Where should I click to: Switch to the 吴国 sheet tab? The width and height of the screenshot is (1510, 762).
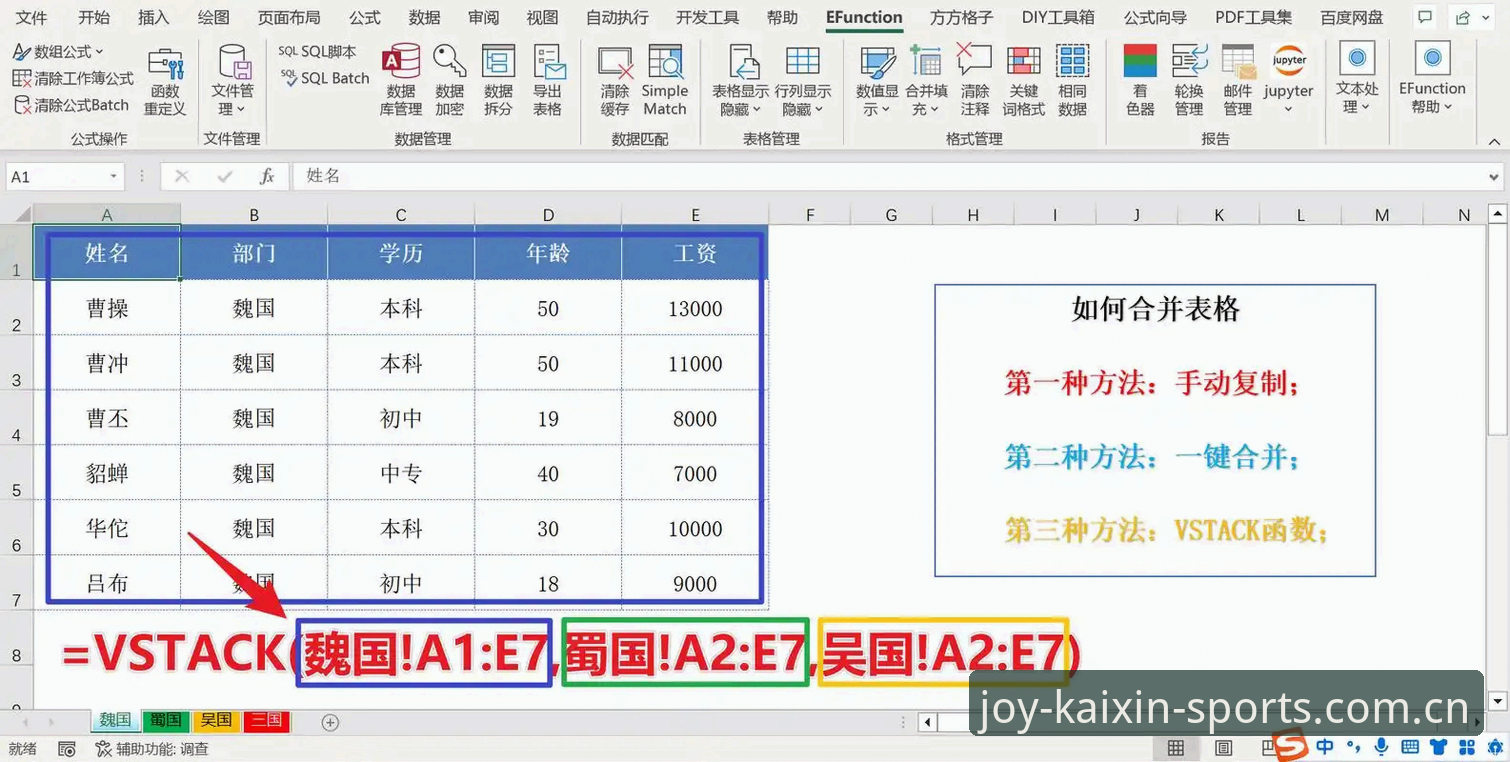click(x=215, y=720)
